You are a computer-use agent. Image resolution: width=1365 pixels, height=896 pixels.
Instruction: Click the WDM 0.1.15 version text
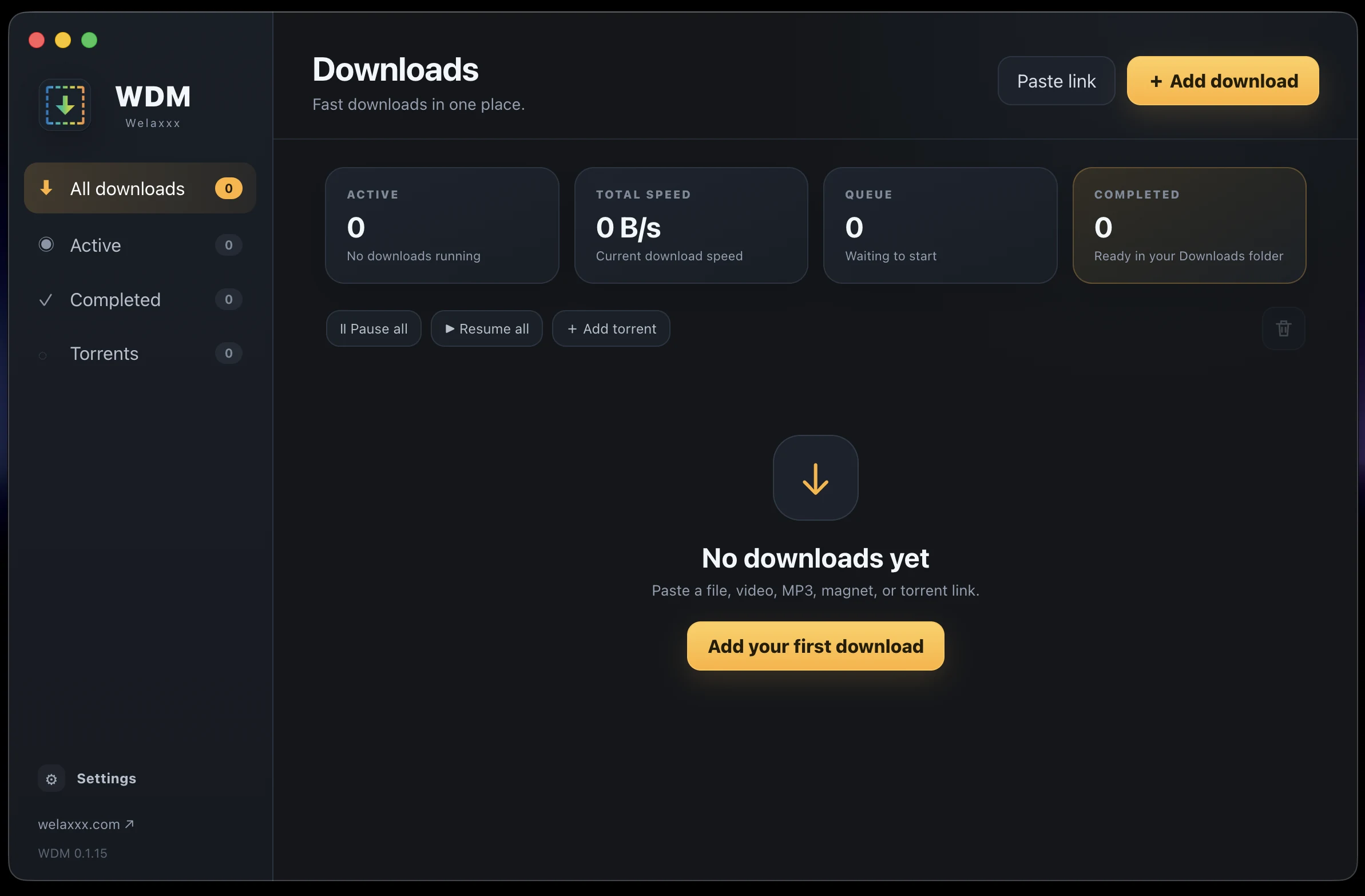[72, 853]
